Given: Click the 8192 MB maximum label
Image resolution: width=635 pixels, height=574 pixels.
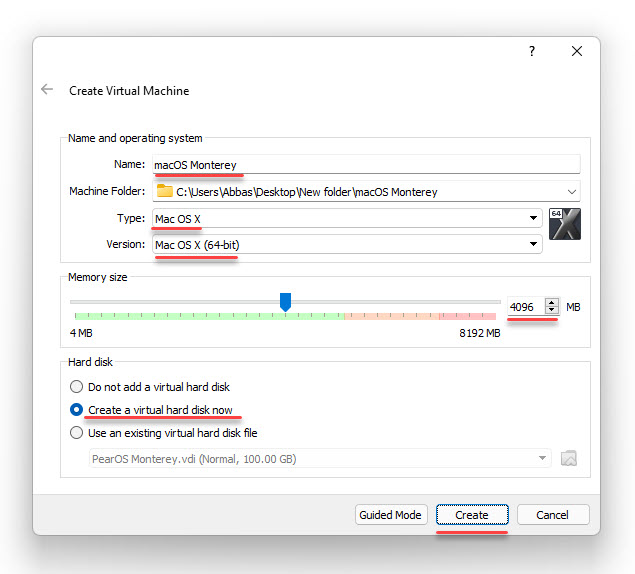Looking at the screenshot, I should tap(479, 333).
